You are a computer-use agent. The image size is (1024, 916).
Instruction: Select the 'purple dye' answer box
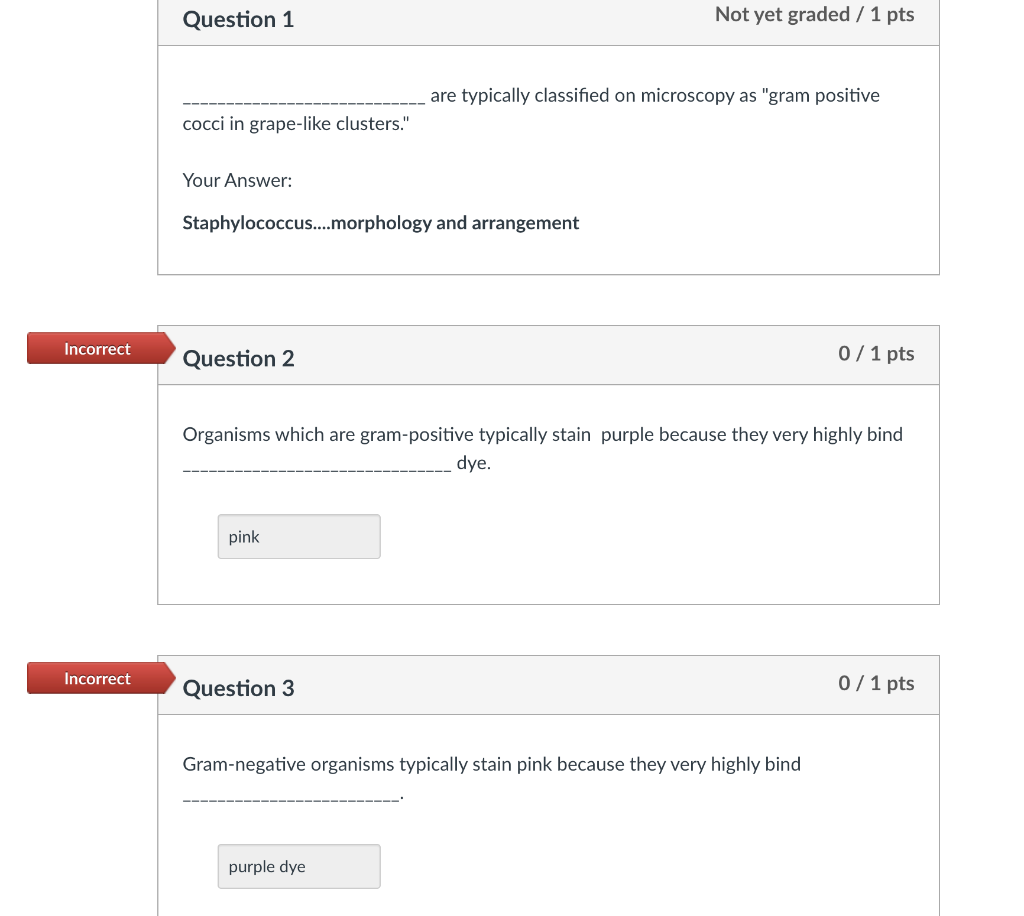pyautogui.click(x=298, y=866)
